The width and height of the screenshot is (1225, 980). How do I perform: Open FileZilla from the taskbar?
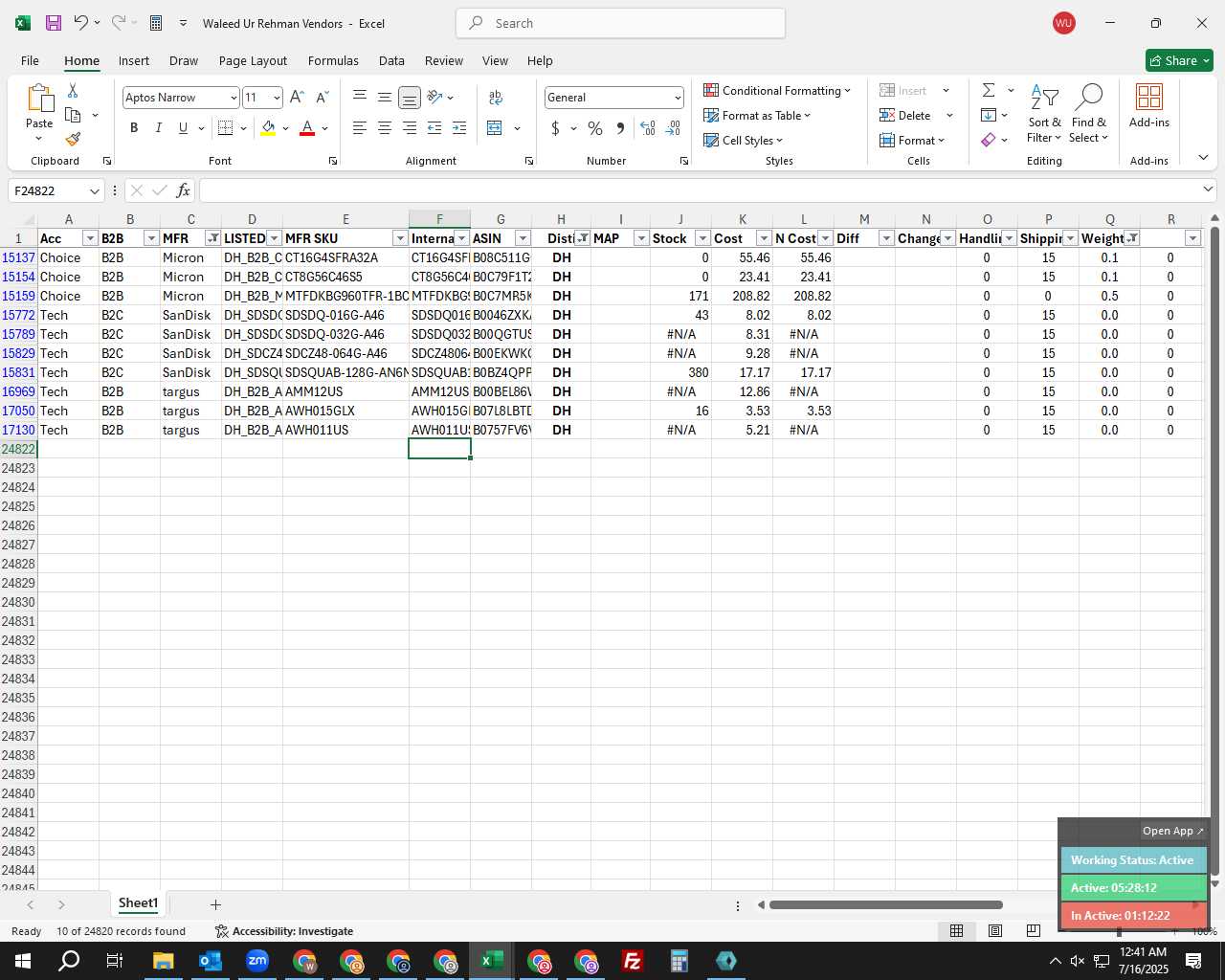[633, 961]
